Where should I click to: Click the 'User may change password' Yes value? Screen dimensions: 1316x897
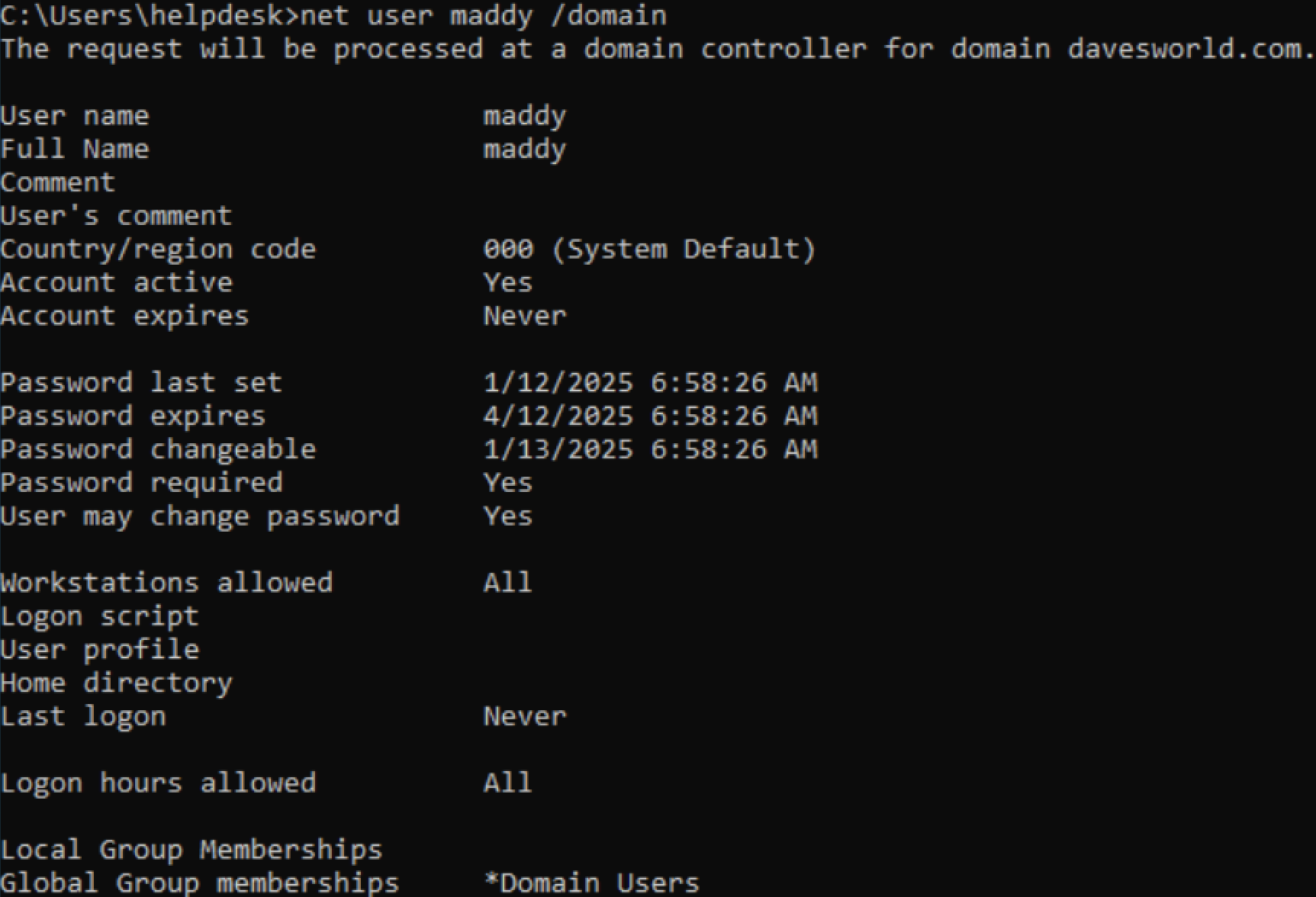[508, 516]
